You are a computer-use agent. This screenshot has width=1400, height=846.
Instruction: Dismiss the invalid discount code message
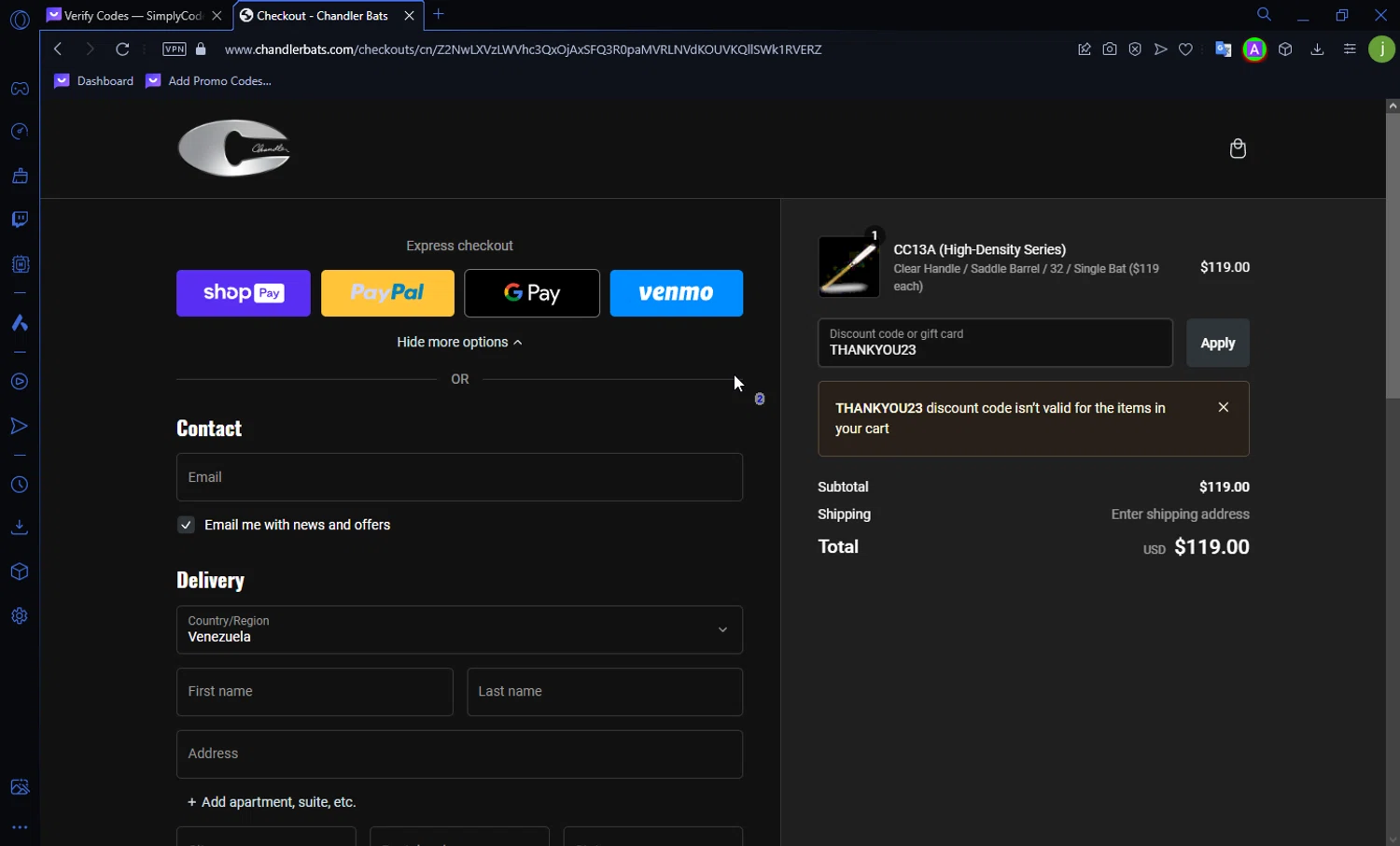[x=1223, y=407]
